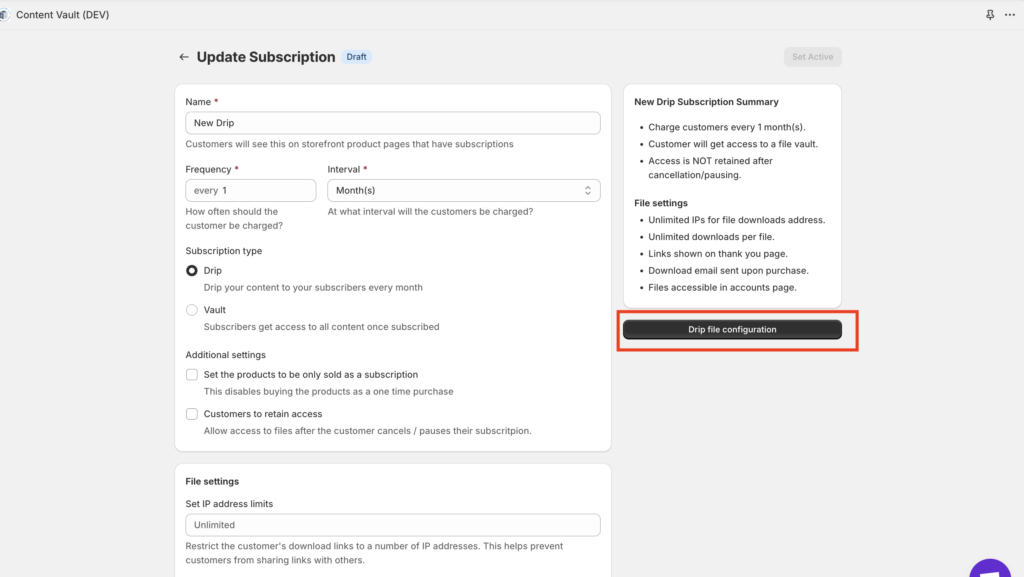
Task: Click the pin icon in top bar
Action: tap(990, 14)
